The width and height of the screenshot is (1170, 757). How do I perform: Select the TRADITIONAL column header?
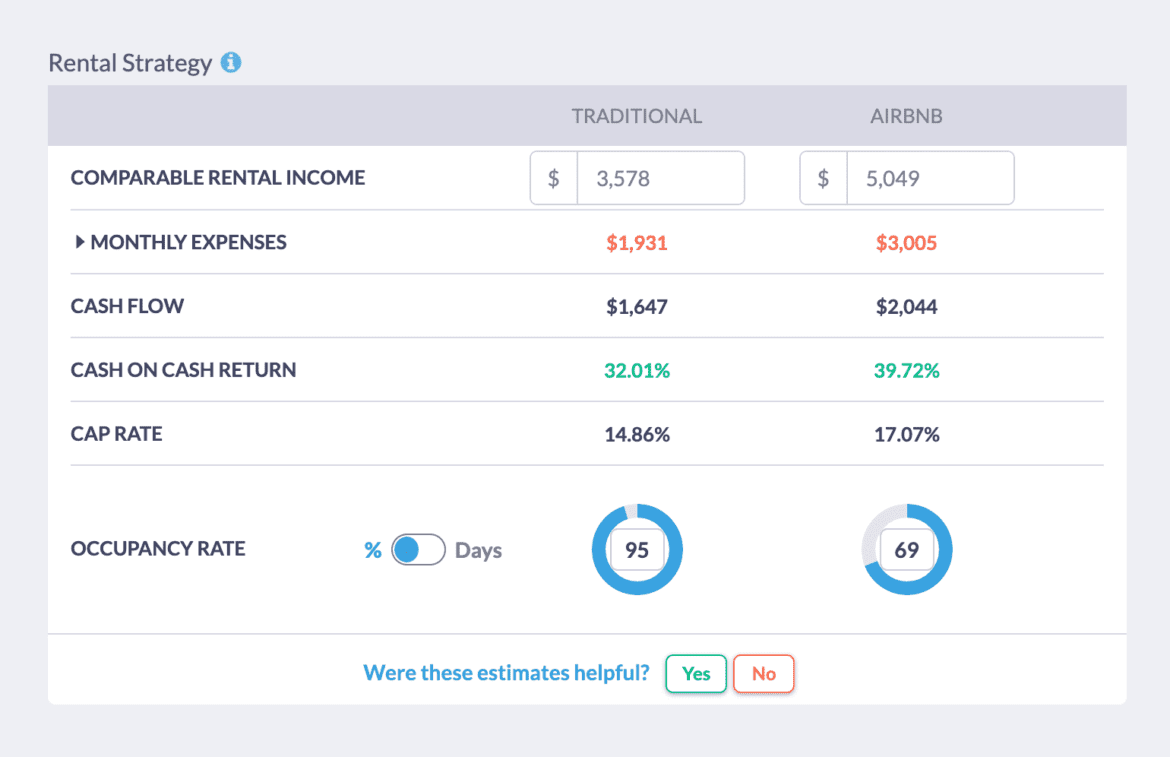[637, 115]
